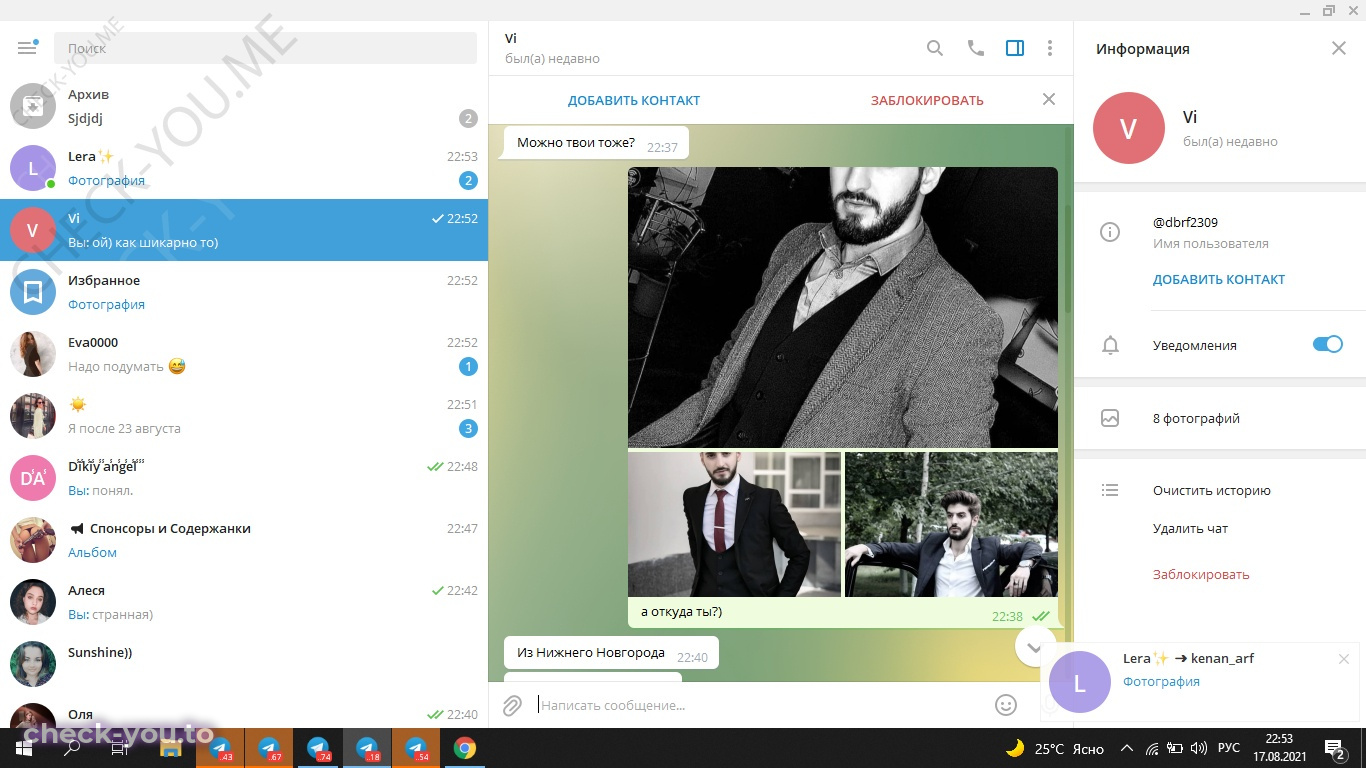Click the @dbrf2309 username
Viewport: 1366px width, 768px height.
coord(1185,222)
